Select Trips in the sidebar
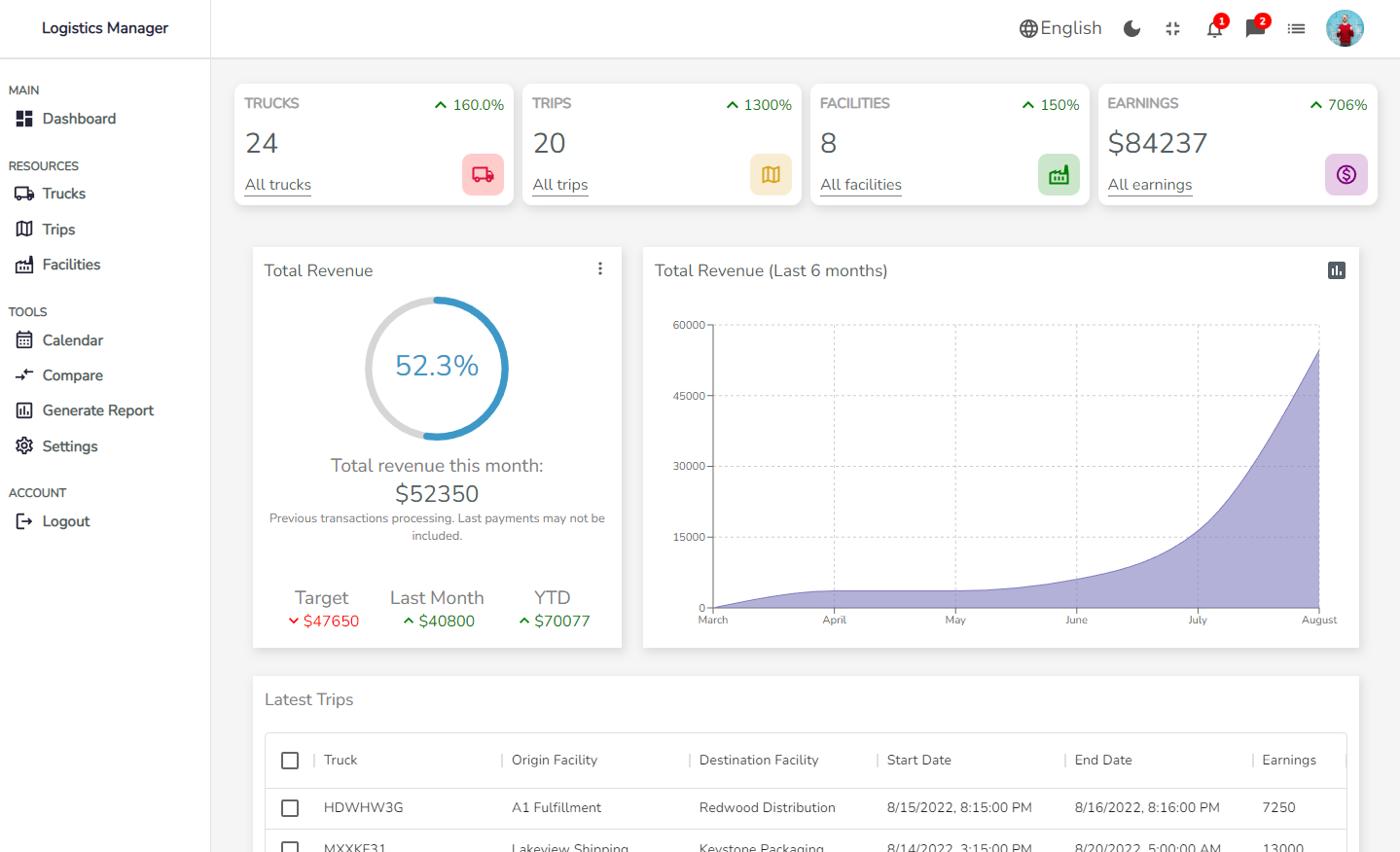 59,229
